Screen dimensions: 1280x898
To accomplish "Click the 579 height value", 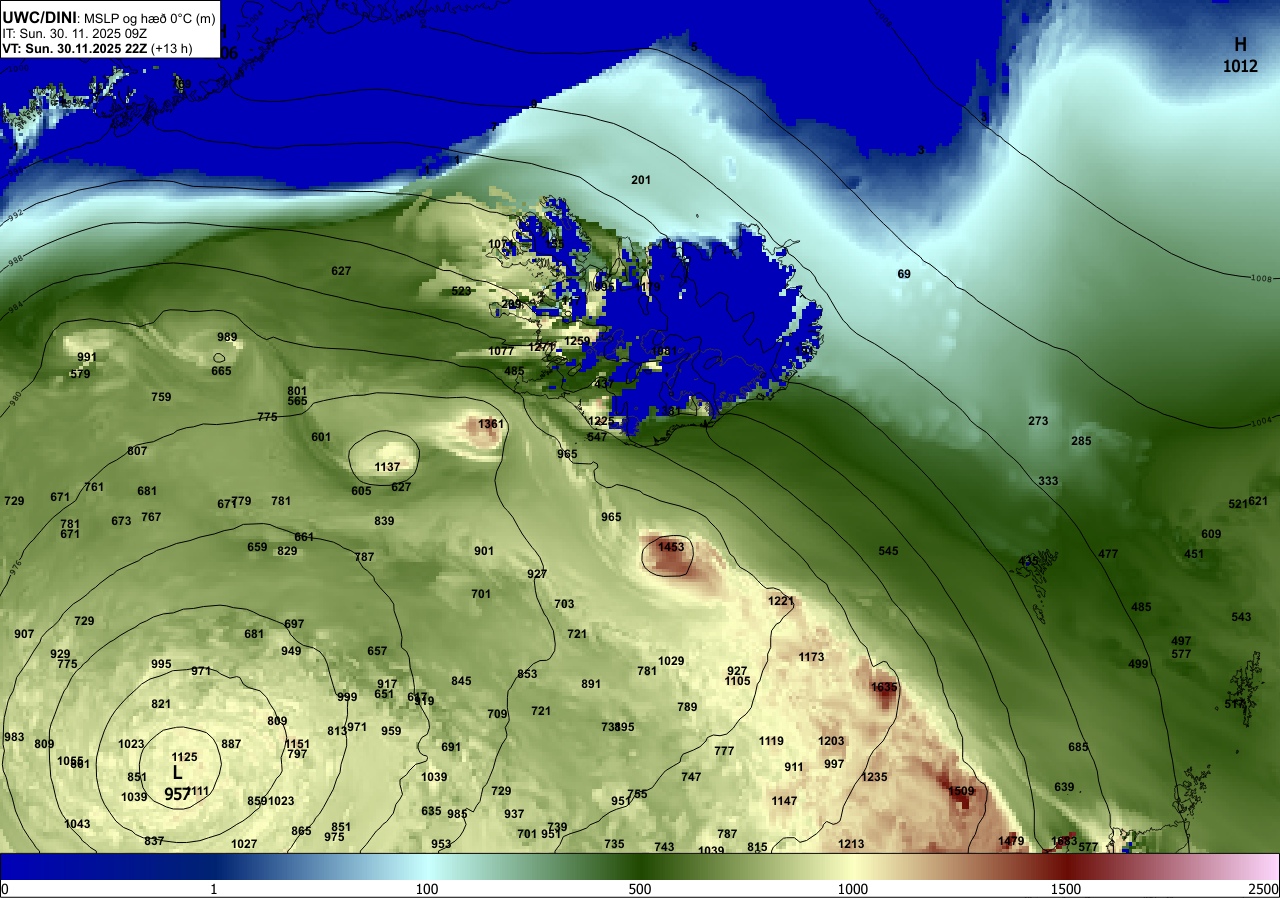I will [80, 374].
